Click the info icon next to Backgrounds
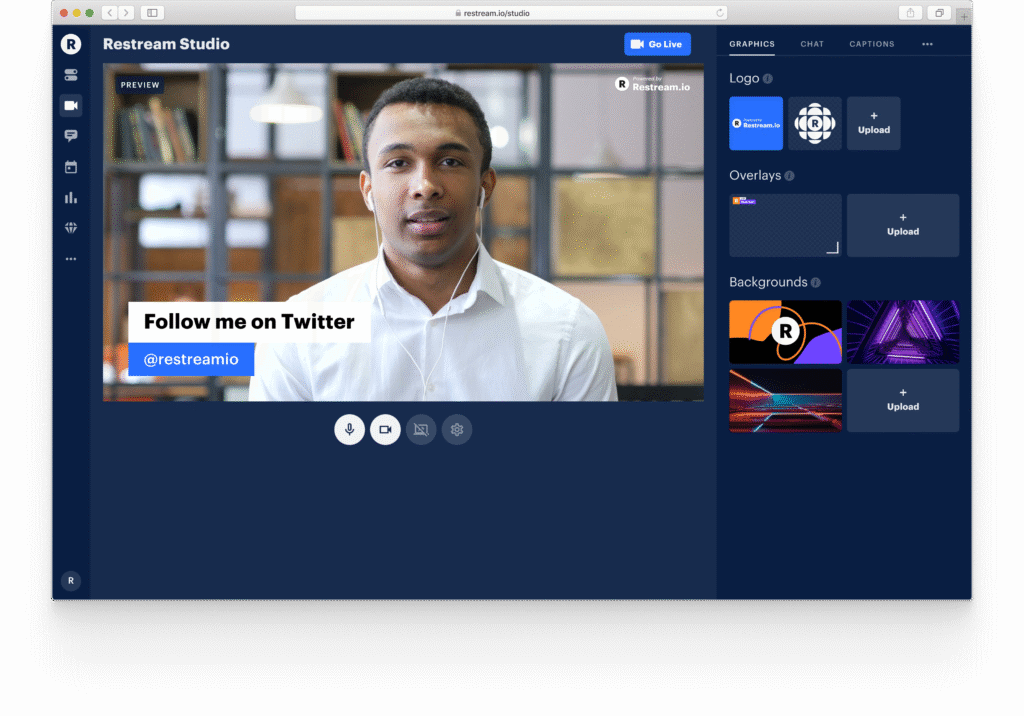The height and width of the screenshot is (716, 1024). pos(816,282)
